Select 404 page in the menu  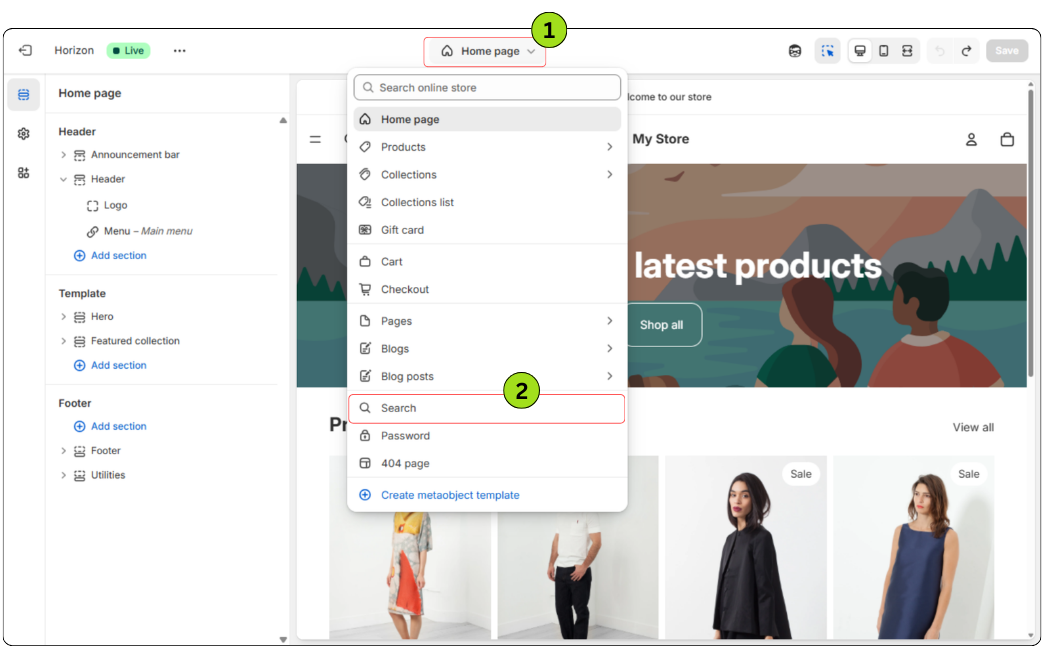pos(487,464)
